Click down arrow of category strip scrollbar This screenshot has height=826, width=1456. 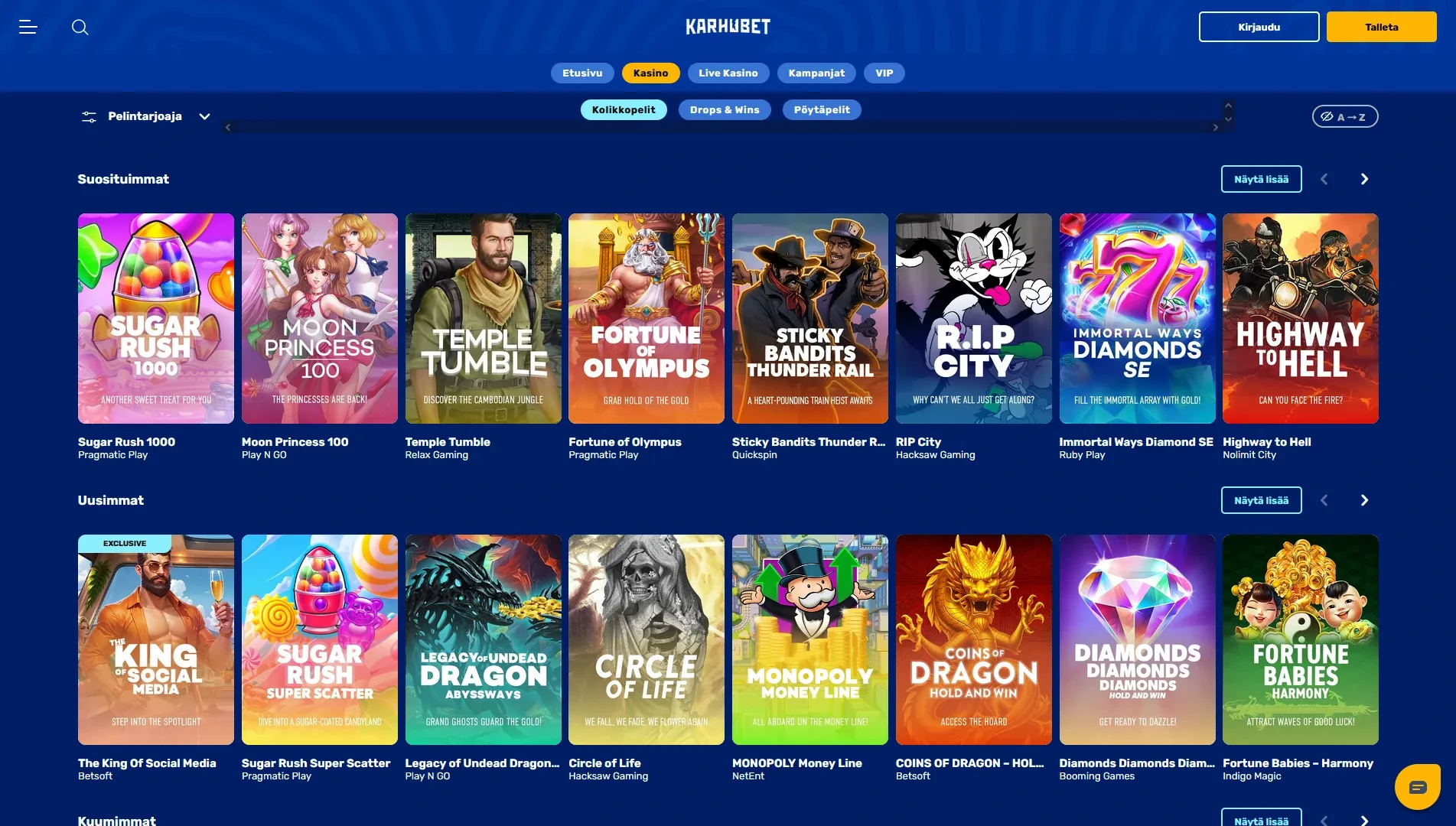(x=1228, y=119)
